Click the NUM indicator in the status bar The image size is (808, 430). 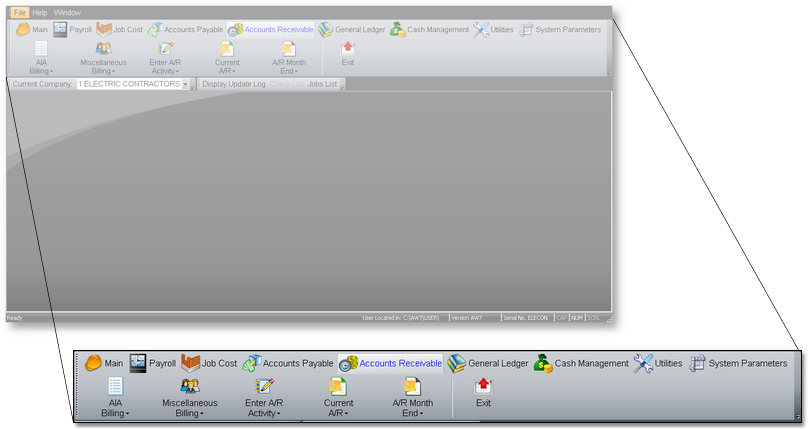577,318
